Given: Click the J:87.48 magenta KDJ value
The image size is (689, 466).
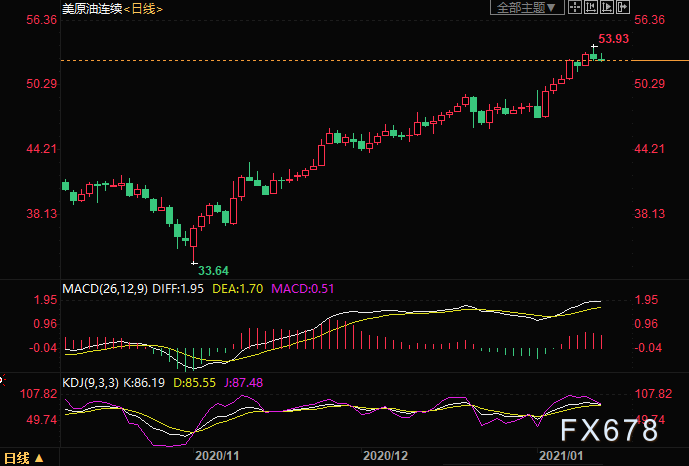Looking at the screenshot, I should [243, 383].
